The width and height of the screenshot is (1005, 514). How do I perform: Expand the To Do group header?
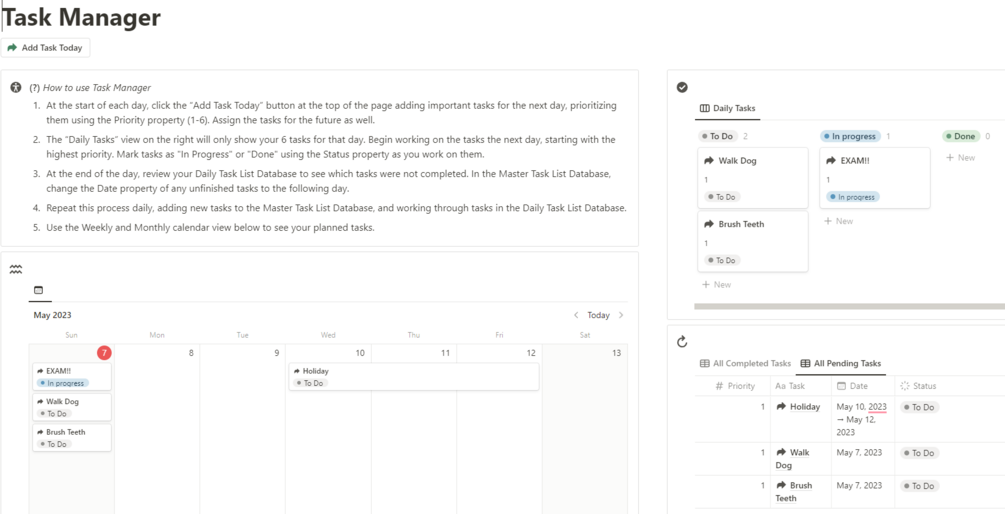[x=718, y=136]
